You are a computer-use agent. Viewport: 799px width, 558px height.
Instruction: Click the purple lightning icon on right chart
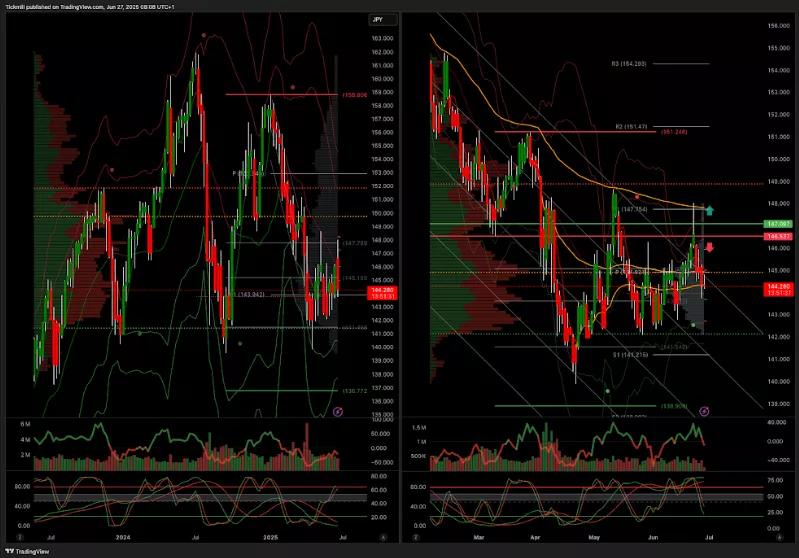(704, 410)
